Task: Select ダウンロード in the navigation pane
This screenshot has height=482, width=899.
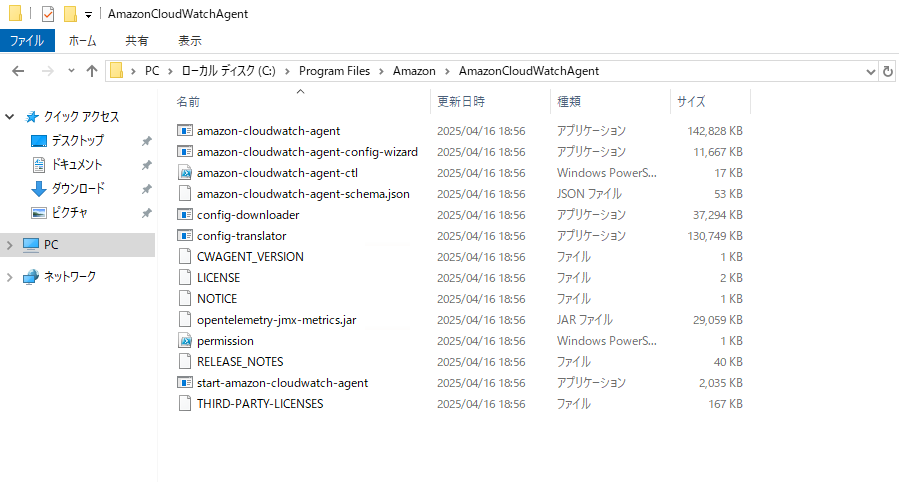Action: (78, 189)
